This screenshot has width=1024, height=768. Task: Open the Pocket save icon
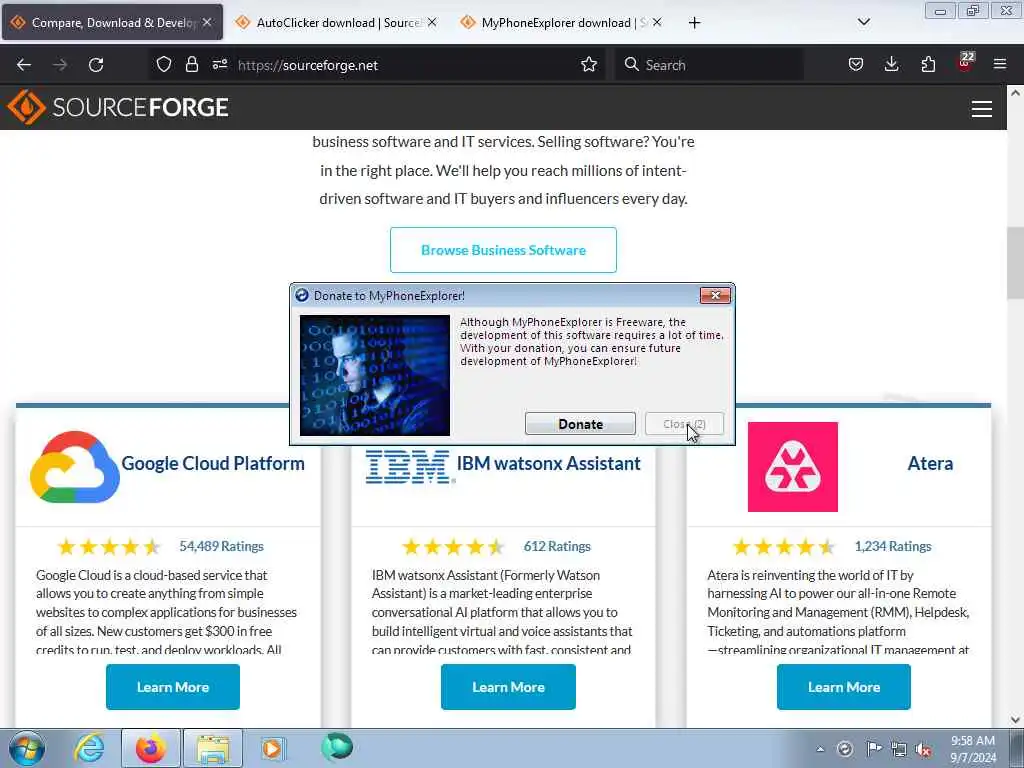[856, 64]
